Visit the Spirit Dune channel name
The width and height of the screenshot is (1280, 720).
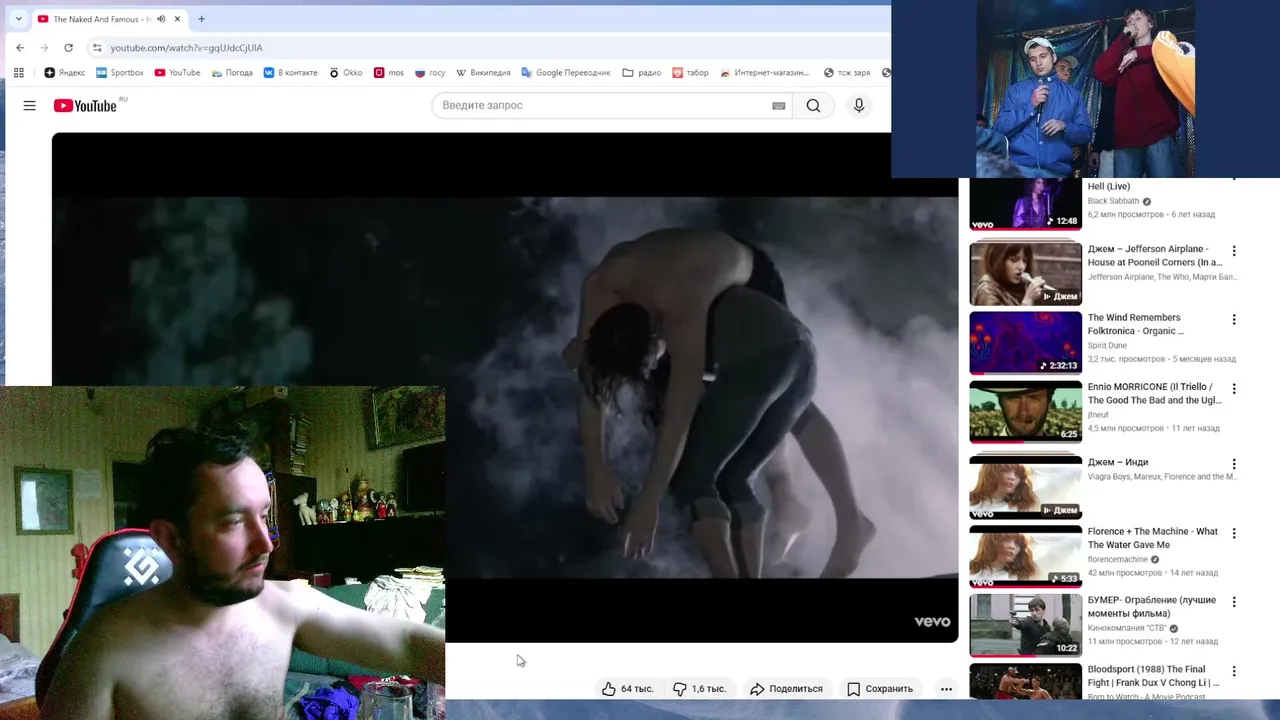tap(1107, 345)
